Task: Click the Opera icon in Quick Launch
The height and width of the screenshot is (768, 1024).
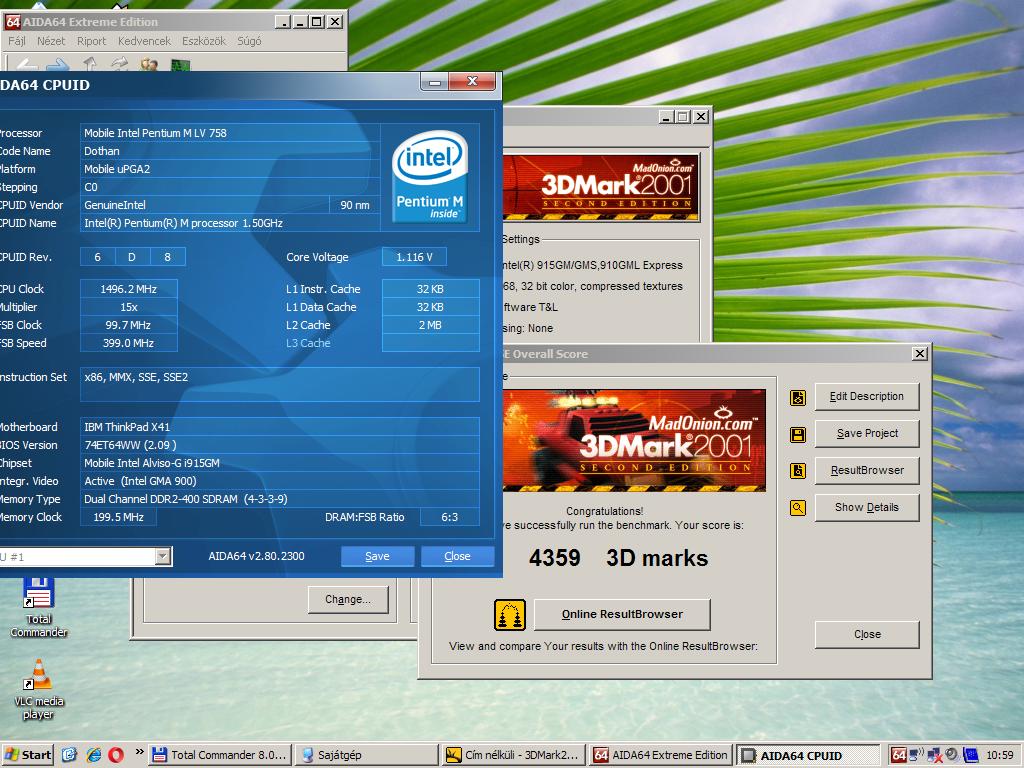Action: coord(116,755)
